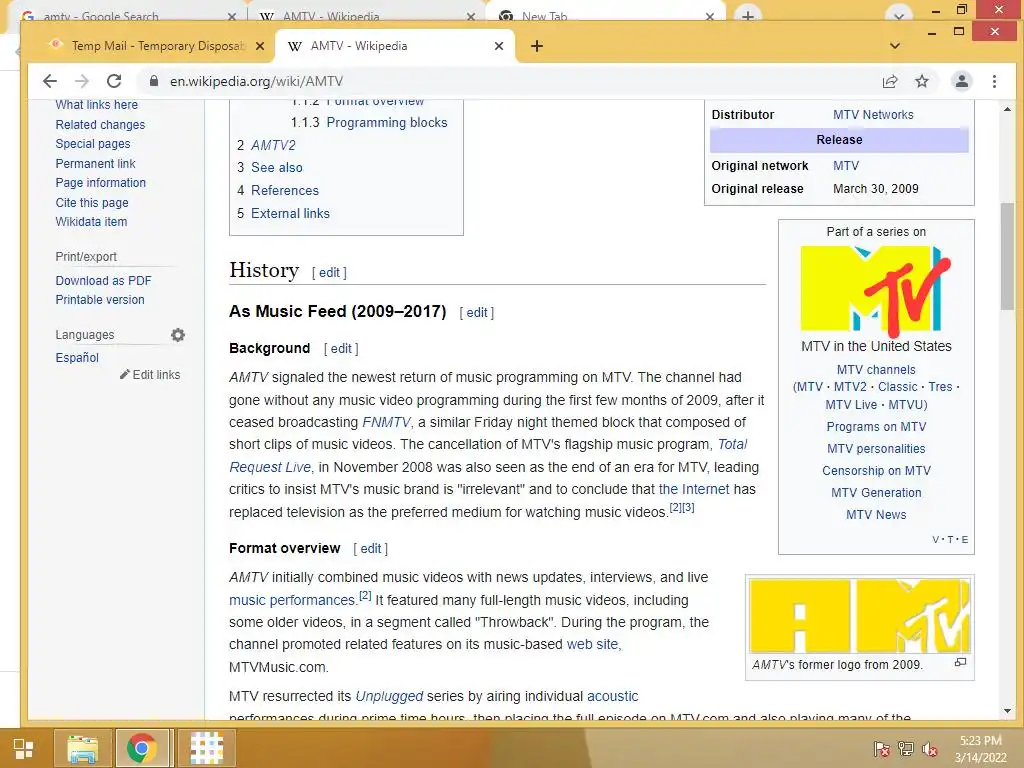Open the Wikidata item link
The image size is (1024, 768).
(x=91, y=221)
